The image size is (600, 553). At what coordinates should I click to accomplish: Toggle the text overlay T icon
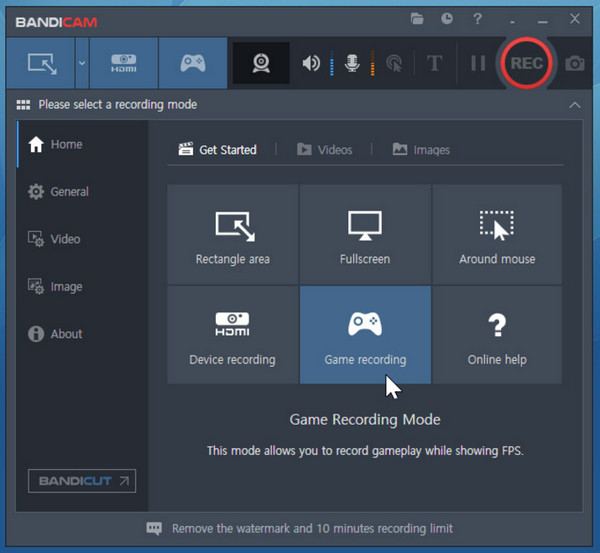[434, 63]
